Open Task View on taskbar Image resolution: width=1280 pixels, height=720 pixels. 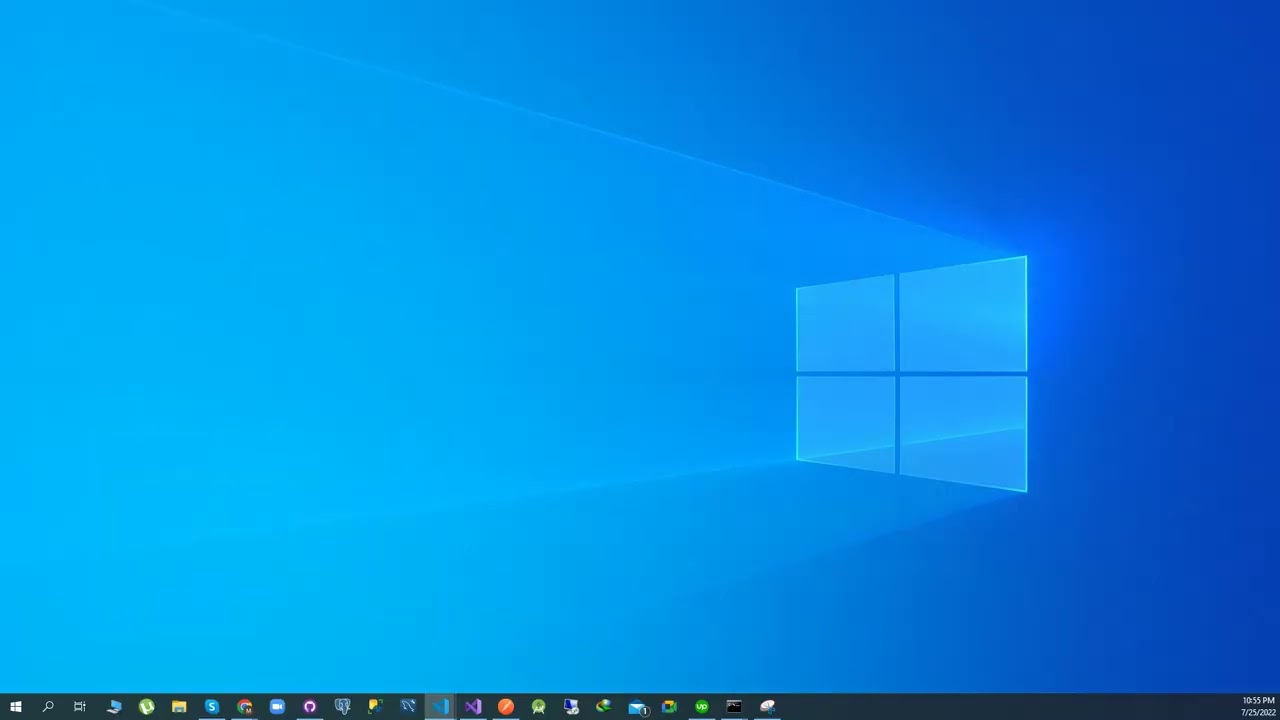click(x=80, y=707)
